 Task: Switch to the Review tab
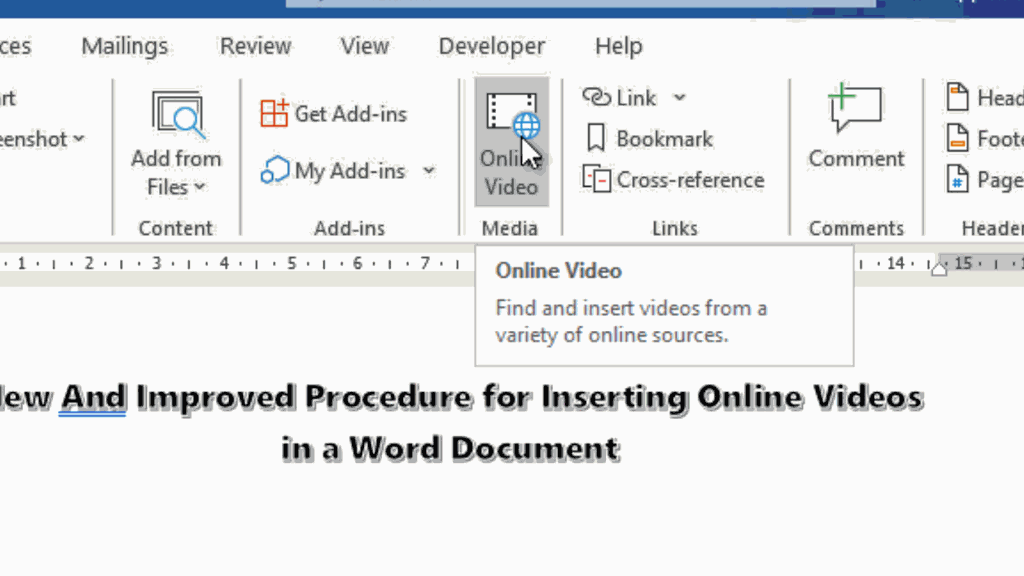pos(255,46)
